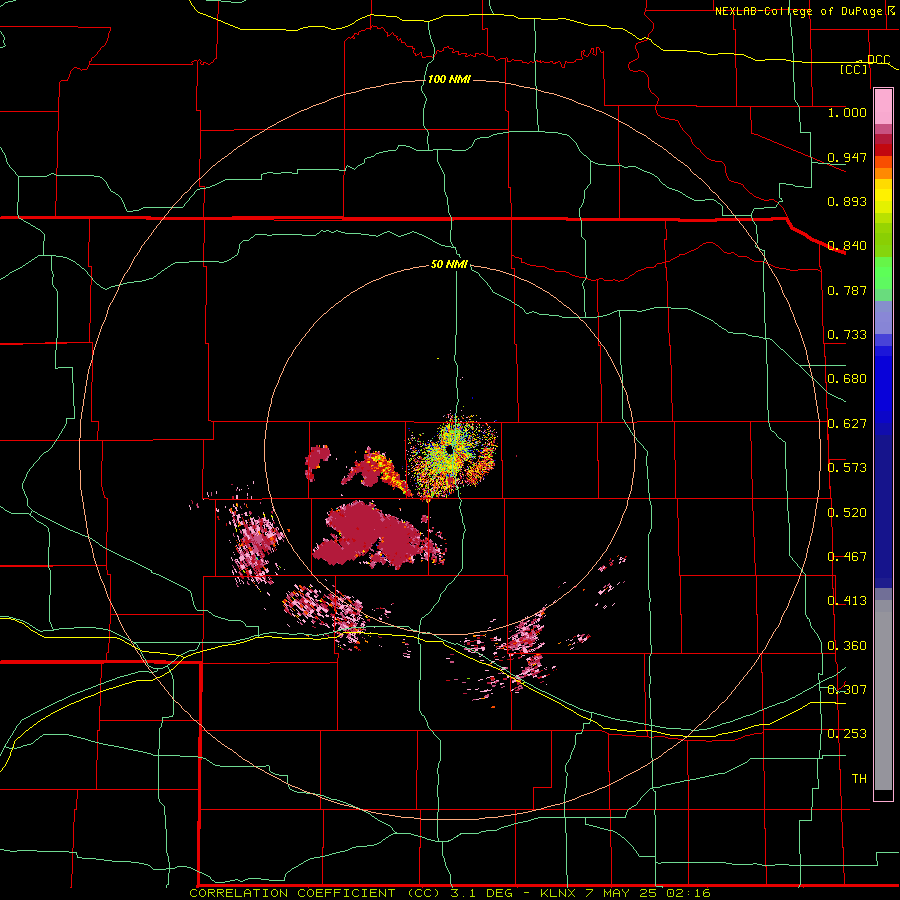The image size is (900, 900).
Task: Click the 0.253 scale value
Action: coord(847,734)
